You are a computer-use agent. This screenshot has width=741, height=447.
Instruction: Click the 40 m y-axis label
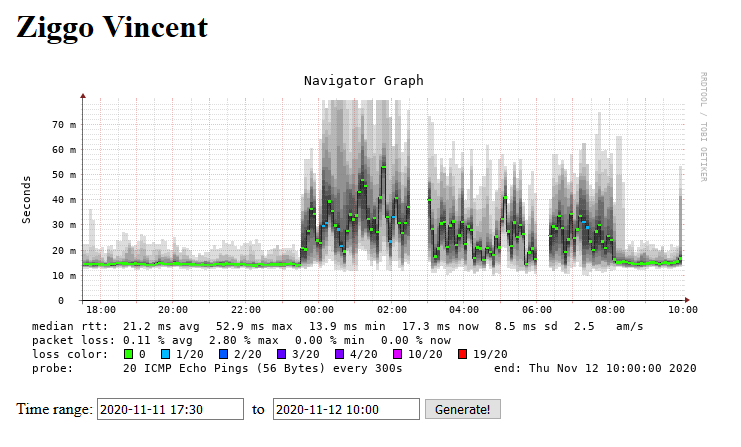tap(64, 200)
